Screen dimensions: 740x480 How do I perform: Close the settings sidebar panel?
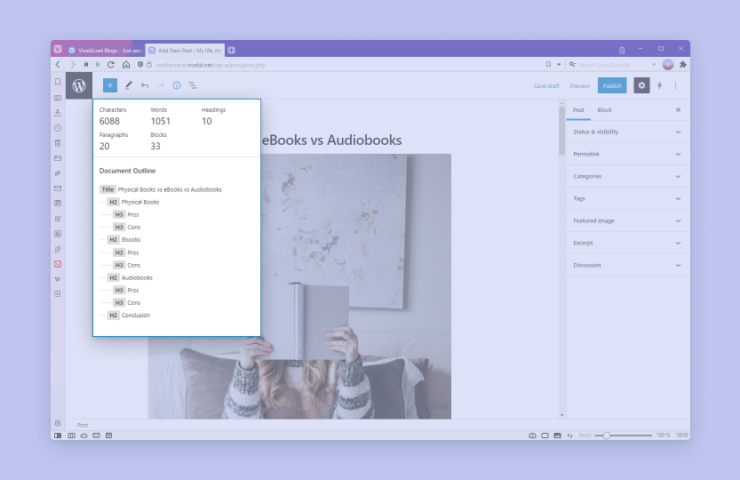click(678, 110)
